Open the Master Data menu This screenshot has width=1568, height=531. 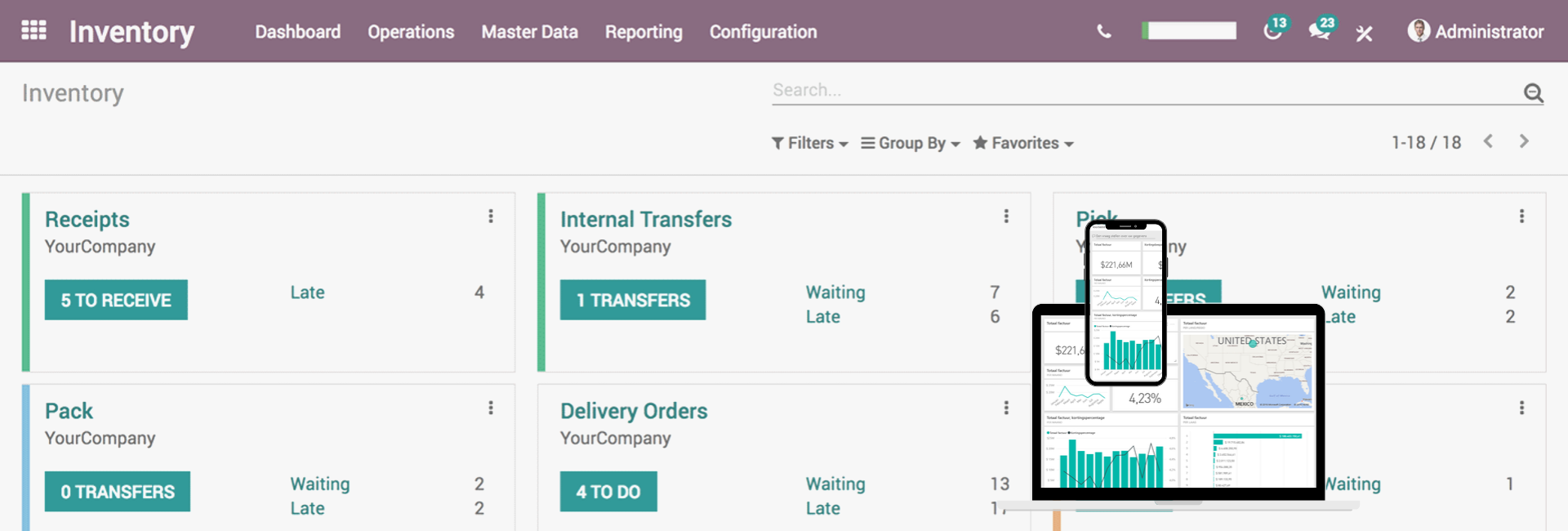(529, 32)
